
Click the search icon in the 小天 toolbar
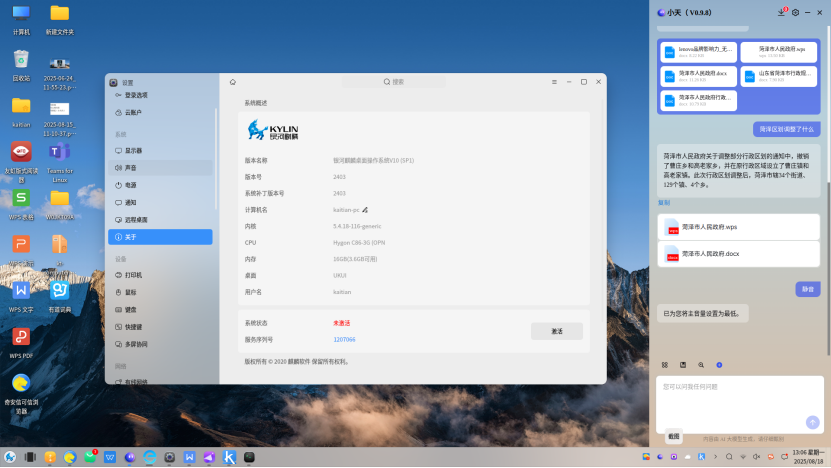tap(701, 365)
